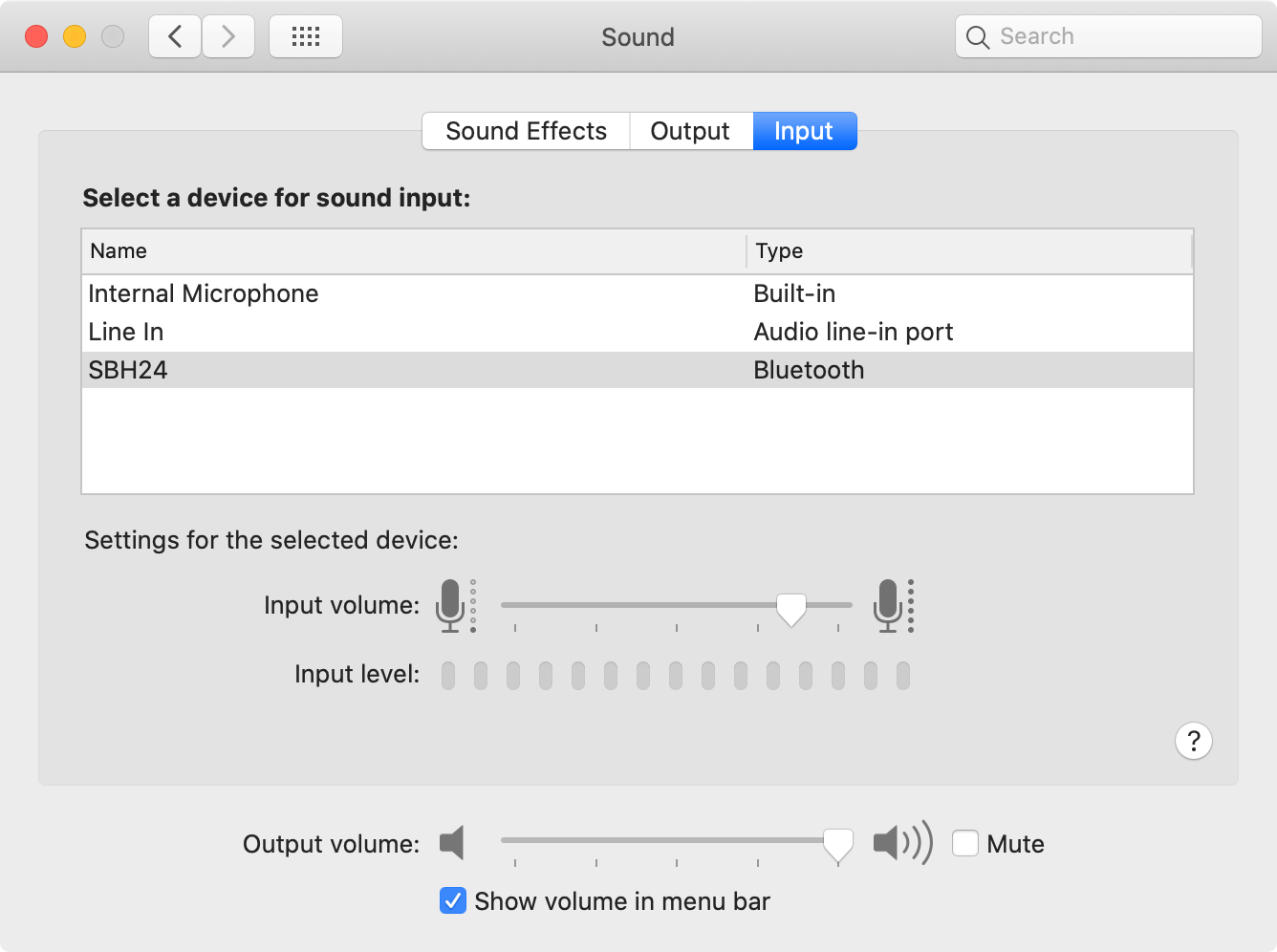This screenshot has width=1277, height=952.
Task: Toggle the Mute option off and on
Action: pyautogui.click(x=965, y=843)
